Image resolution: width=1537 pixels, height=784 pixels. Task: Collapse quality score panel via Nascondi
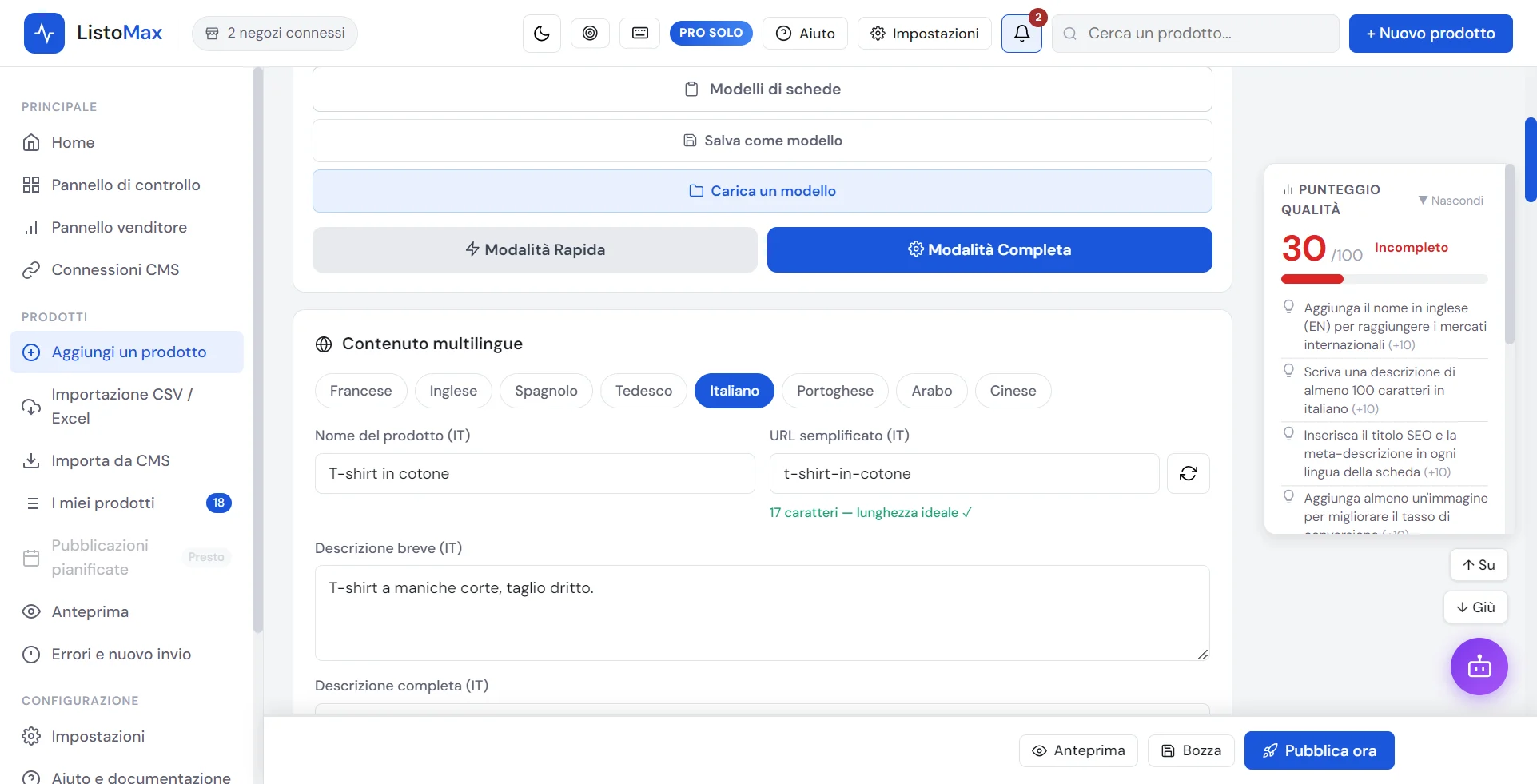[x=1451, y=200]
